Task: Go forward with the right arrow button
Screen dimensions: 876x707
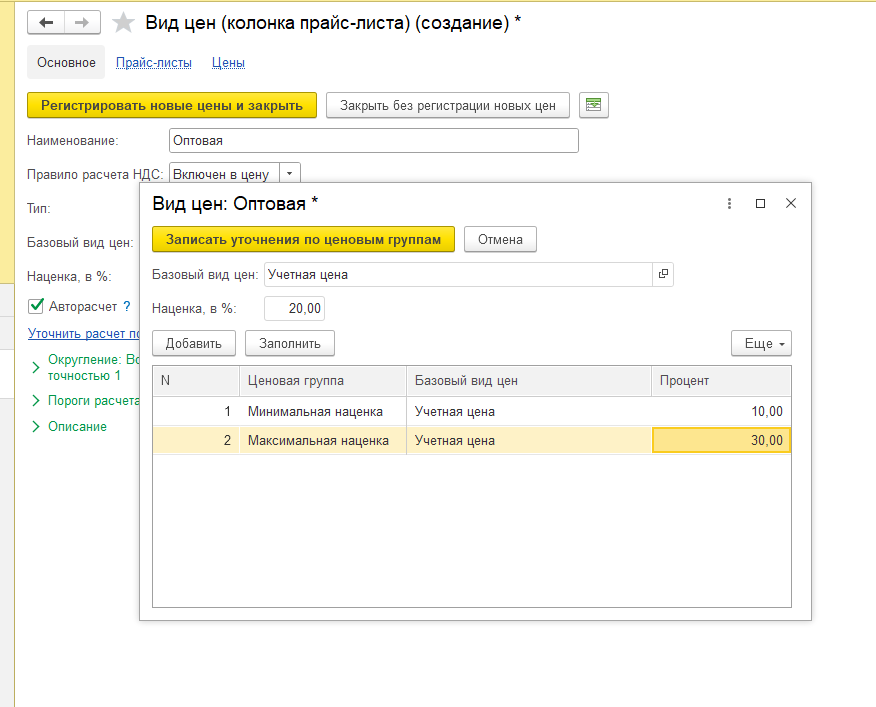Action: coord(82,23)
